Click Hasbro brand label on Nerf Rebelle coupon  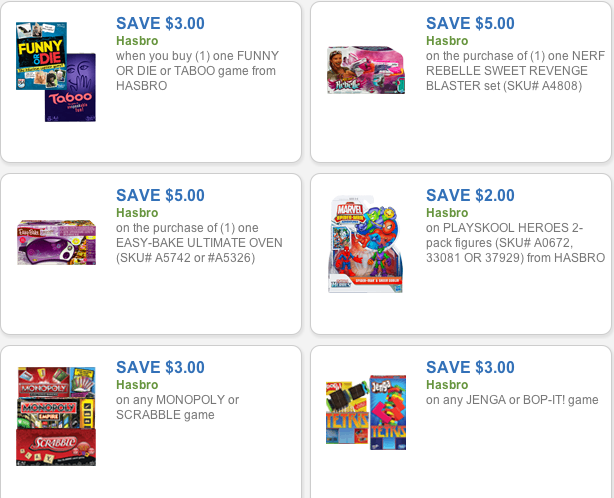447,41
